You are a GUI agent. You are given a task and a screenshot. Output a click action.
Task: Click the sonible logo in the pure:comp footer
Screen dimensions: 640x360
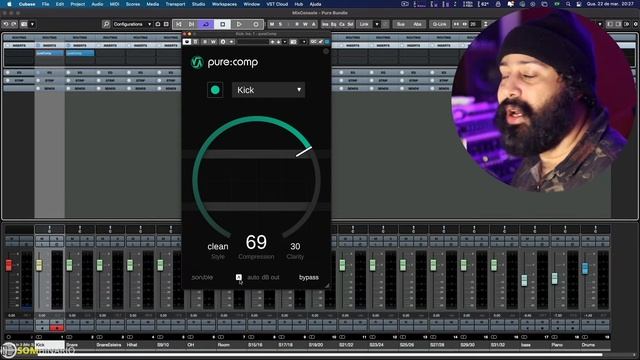click(x=202, y=278)
